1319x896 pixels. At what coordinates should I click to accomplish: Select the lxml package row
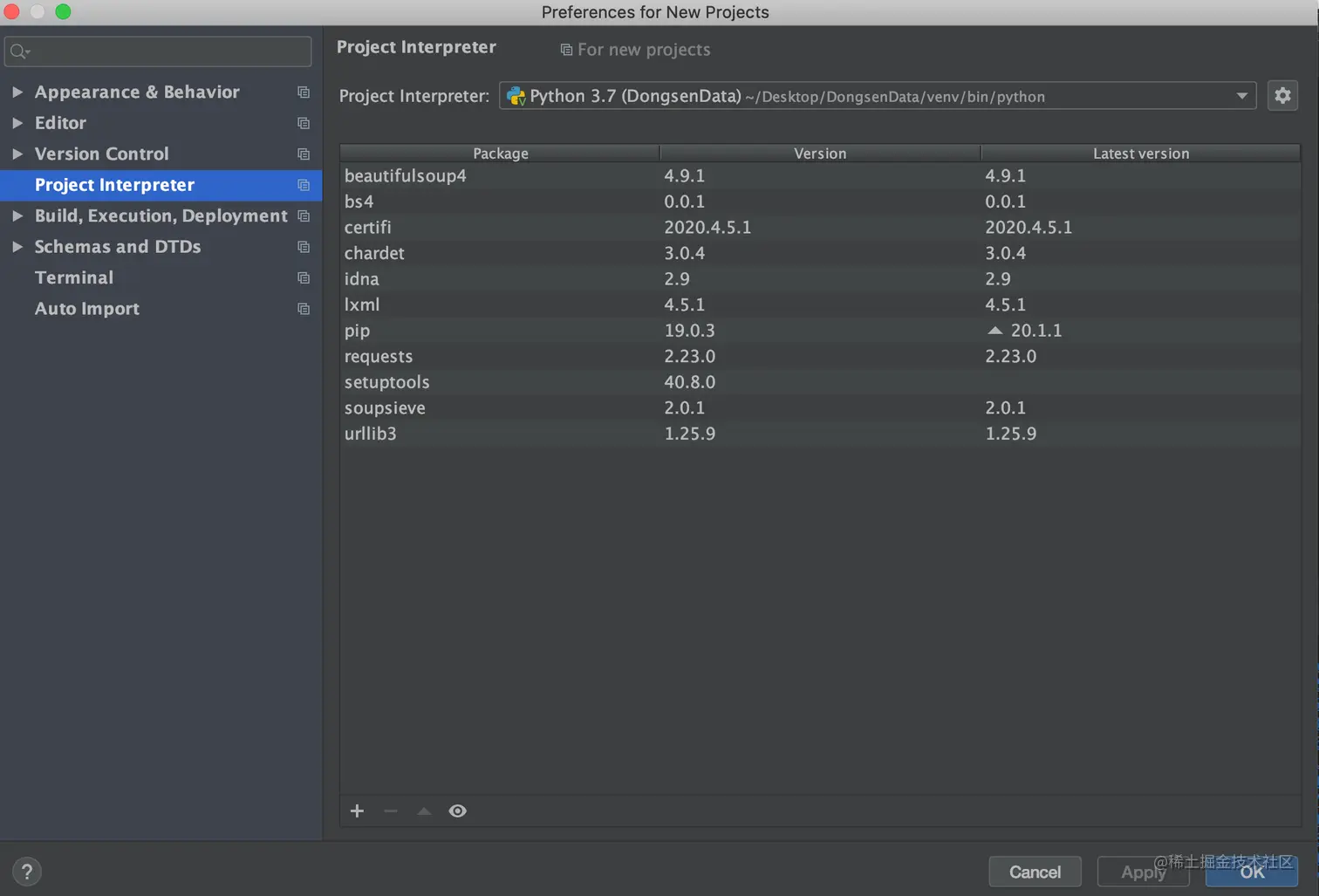(820, 304)
